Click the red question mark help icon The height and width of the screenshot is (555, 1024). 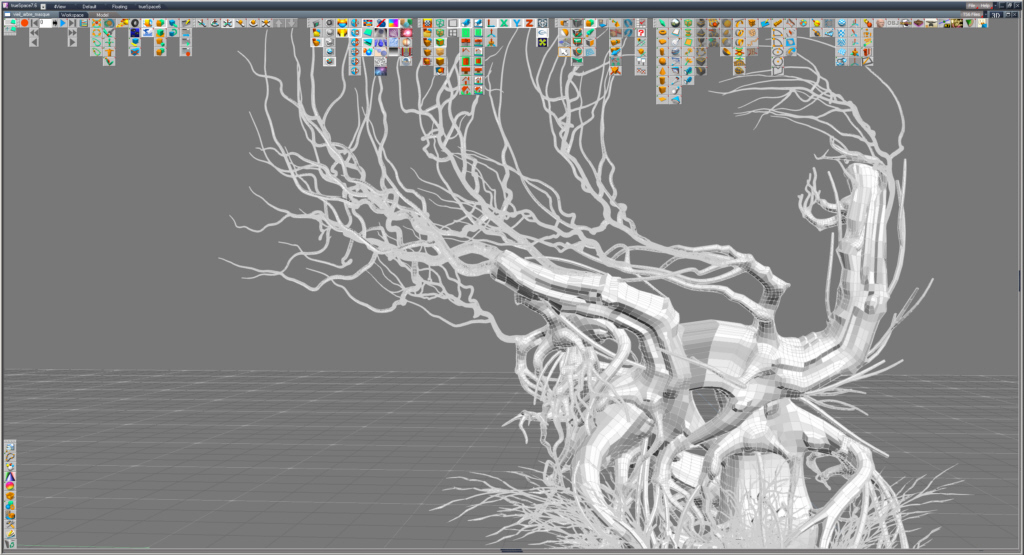tap(641, 33)
